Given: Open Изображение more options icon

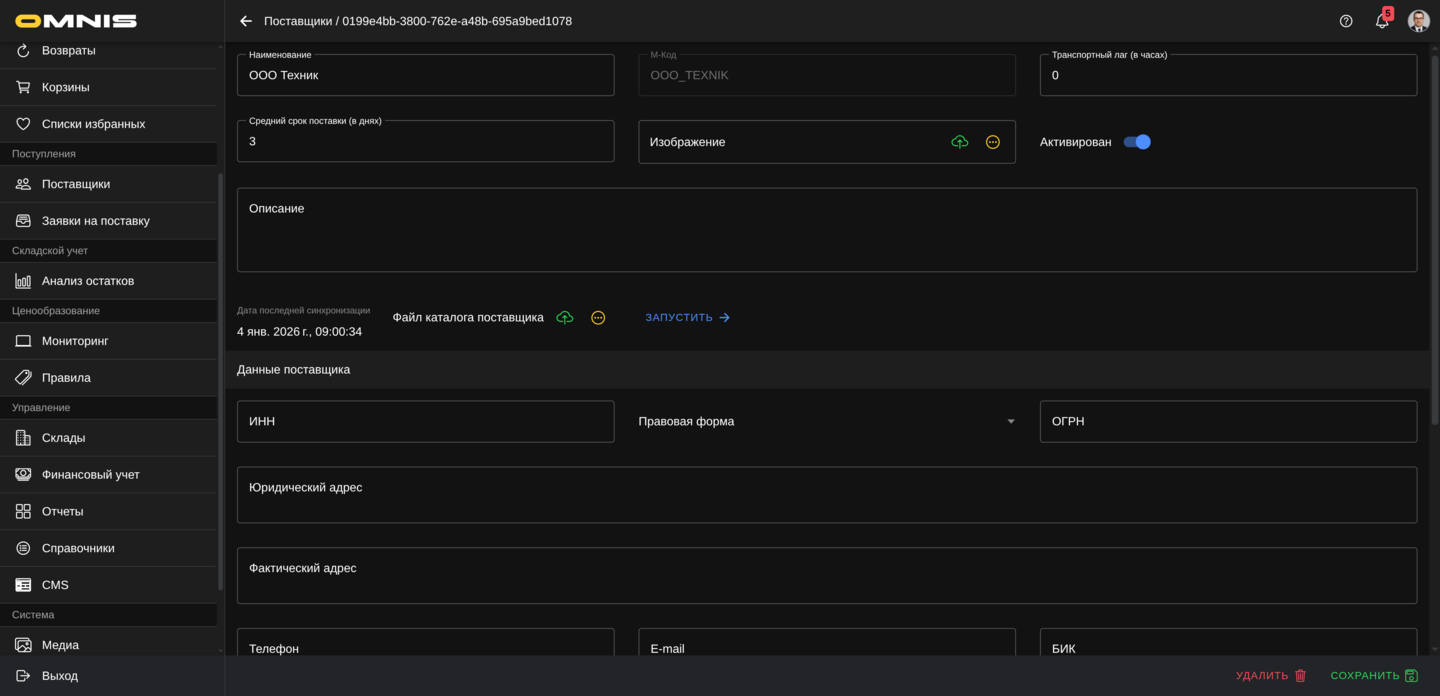Looking at the screenshot, I should pos(993,142).
